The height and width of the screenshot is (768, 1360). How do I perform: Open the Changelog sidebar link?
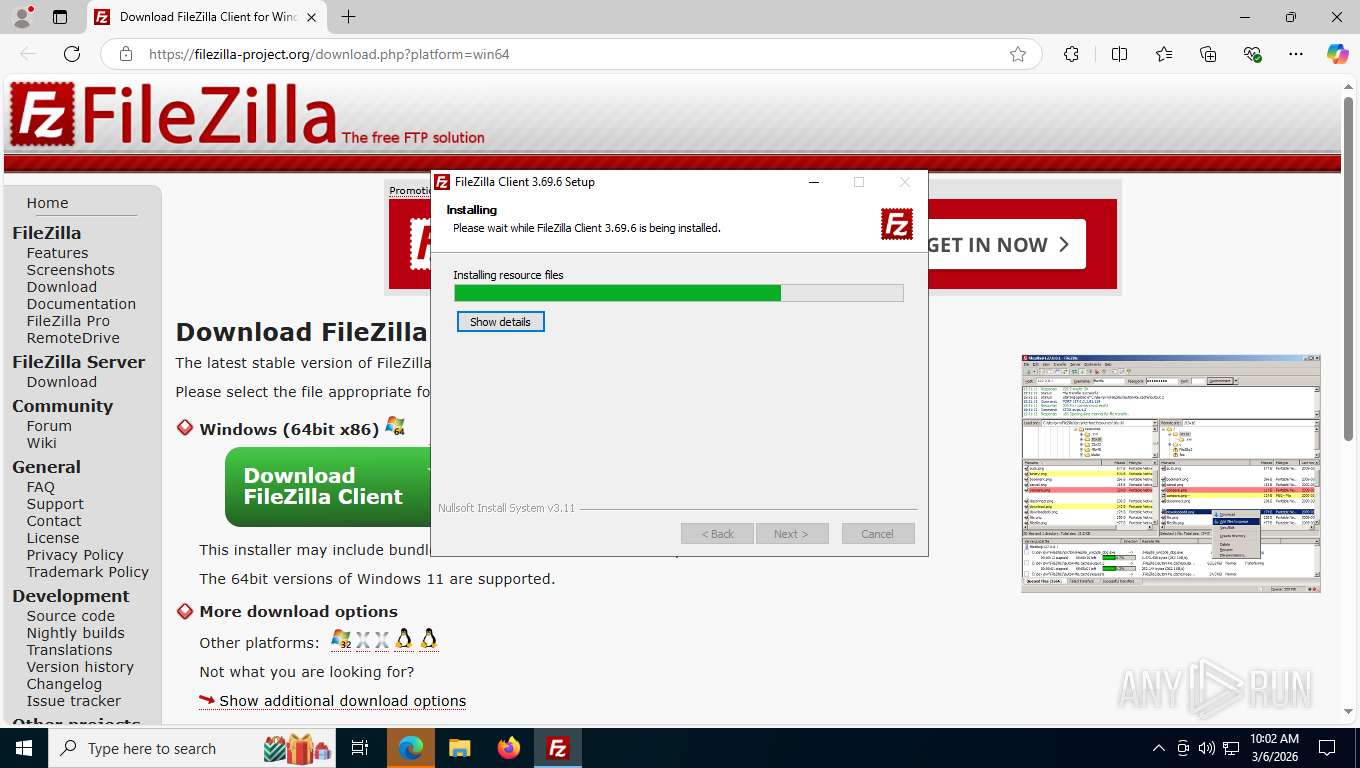pyautogui.click(x=64, y=684)
